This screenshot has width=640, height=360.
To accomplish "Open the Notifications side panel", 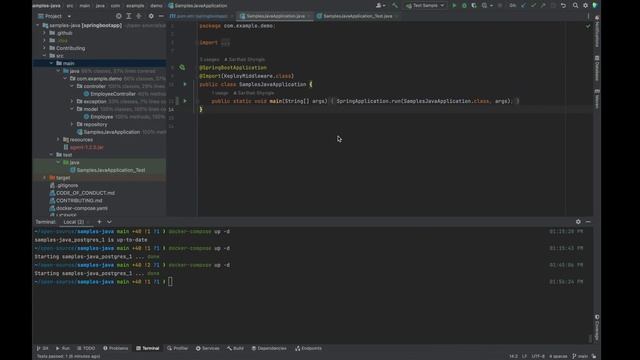I will pos(597,32).
